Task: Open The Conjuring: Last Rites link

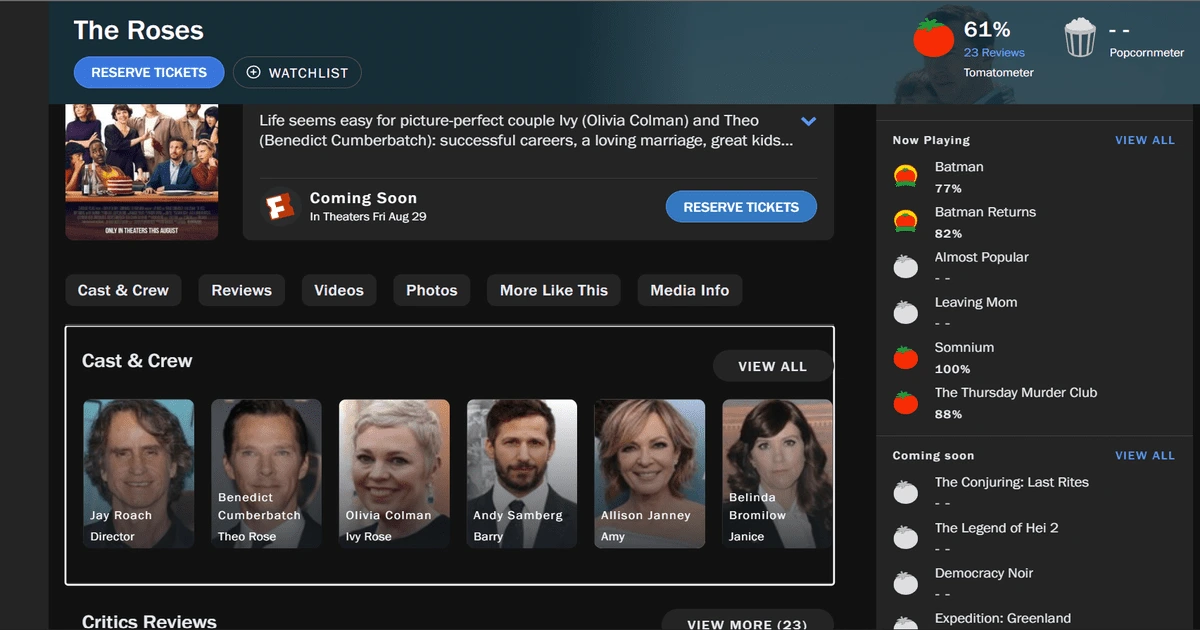Action: pos(1012,482)
